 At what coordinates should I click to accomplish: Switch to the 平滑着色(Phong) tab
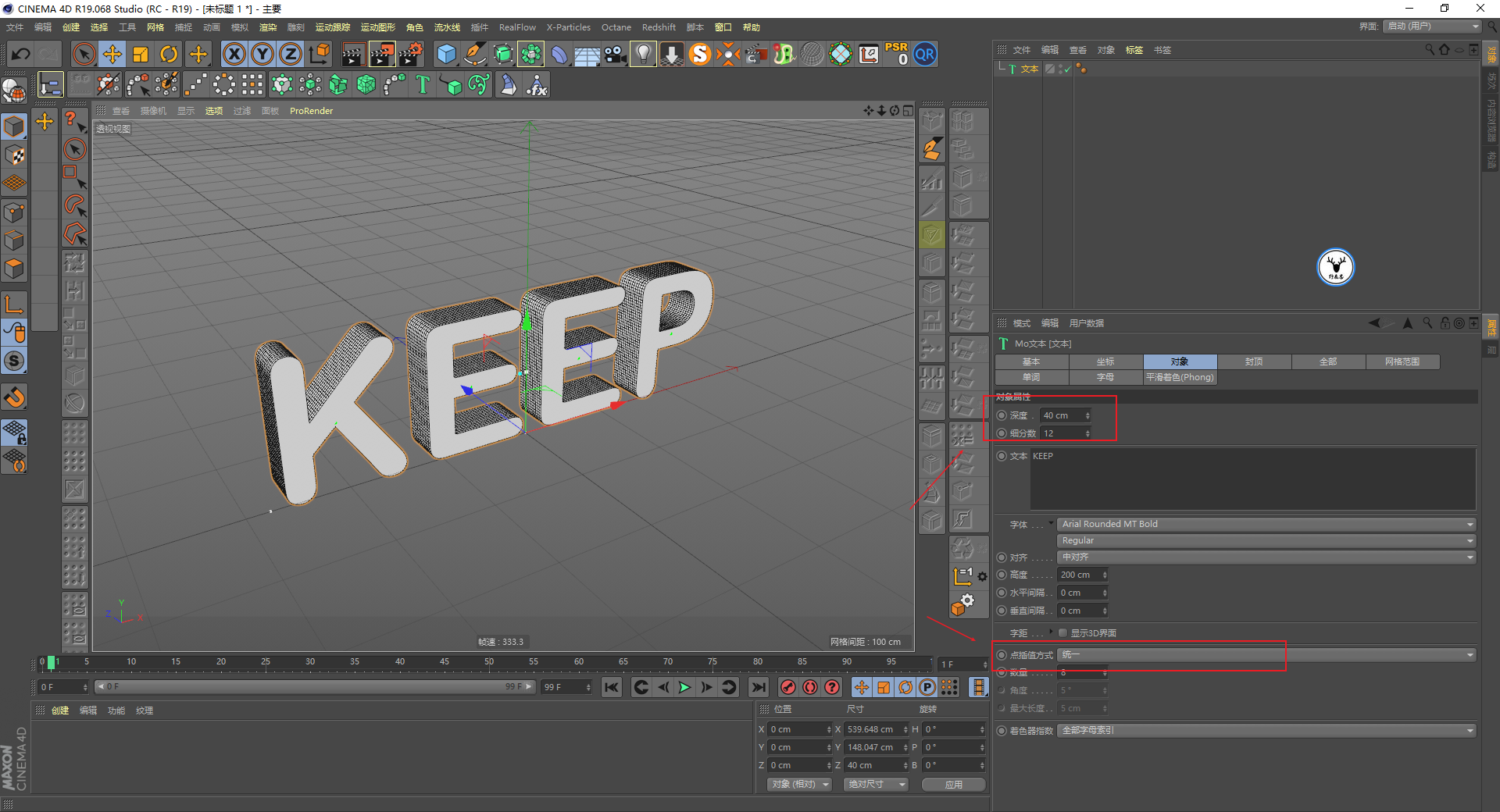point(1180,377)
